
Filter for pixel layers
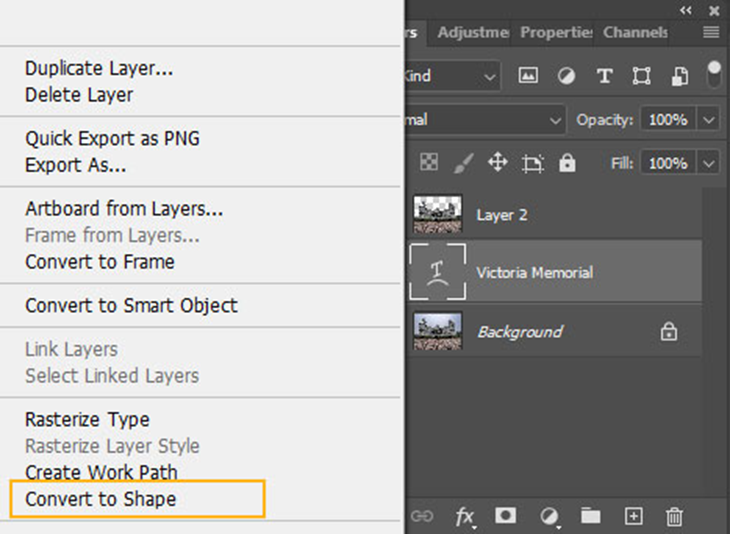pos(528,76)
